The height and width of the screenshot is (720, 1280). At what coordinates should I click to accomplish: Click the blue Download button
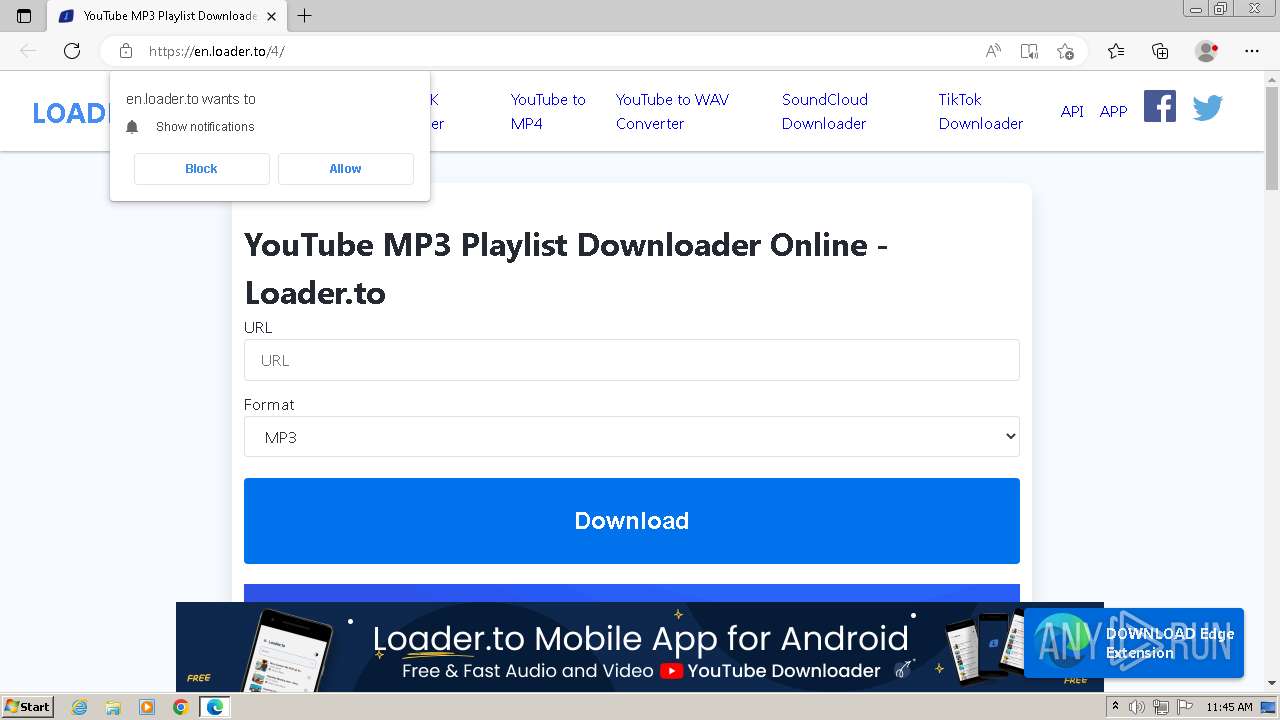click(632, 521)
